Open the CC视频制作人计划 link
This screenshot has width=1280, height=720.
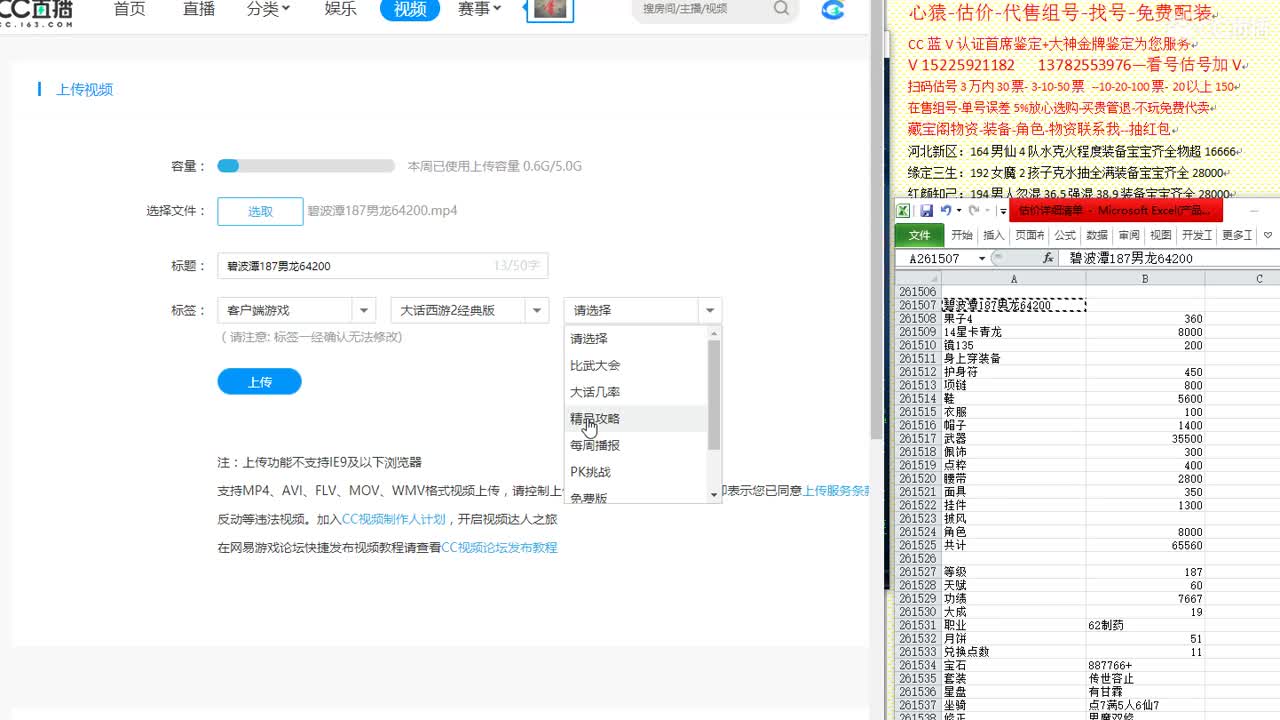coord(394,520)
